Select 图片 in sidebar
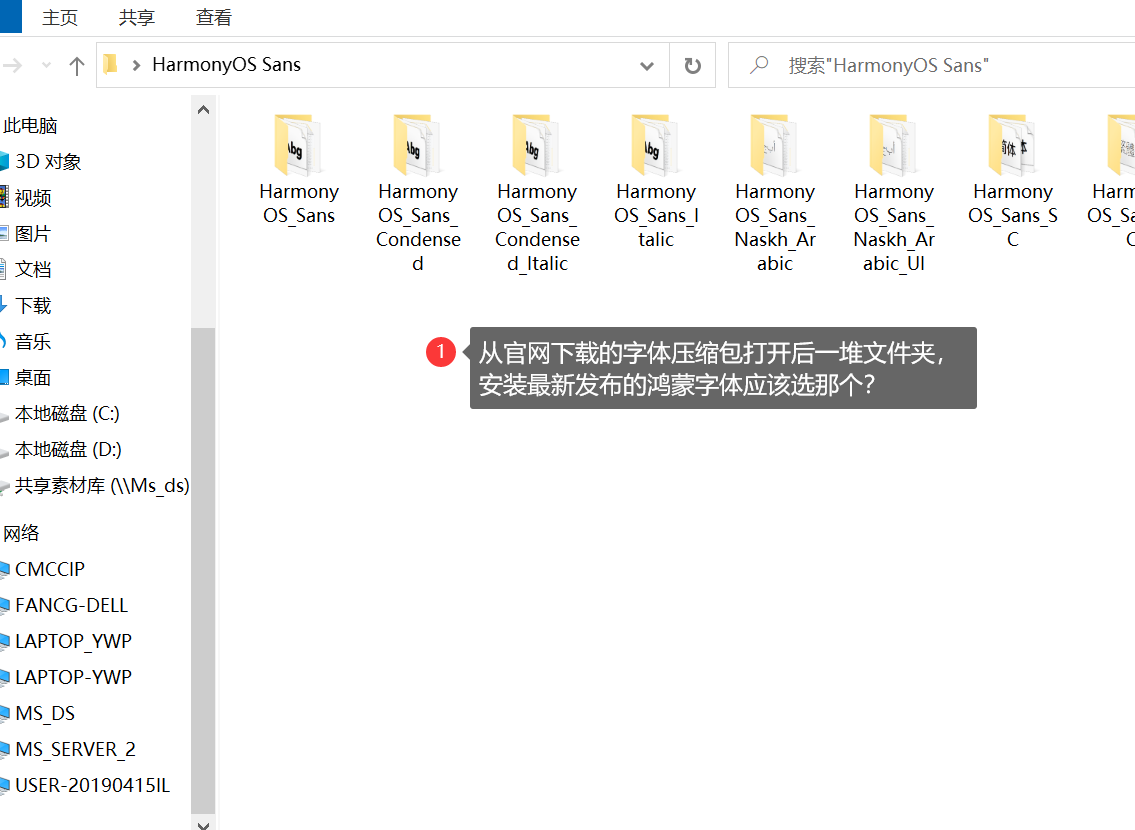The image size is (1135, 830). (33, 234)
